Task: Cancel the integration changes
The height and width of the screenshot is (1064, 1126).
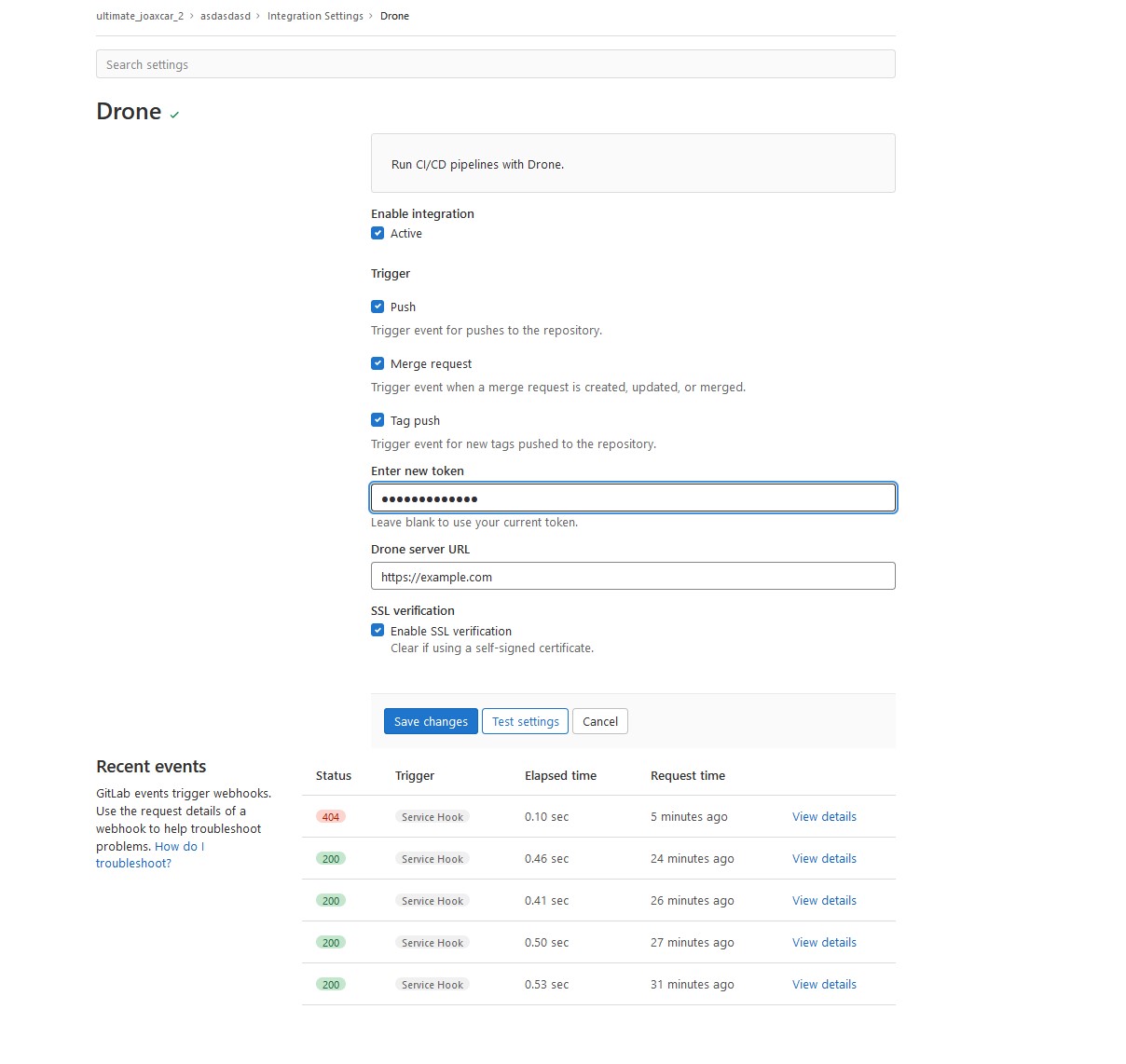Action: pyautogui.click(x=599, y=721)
